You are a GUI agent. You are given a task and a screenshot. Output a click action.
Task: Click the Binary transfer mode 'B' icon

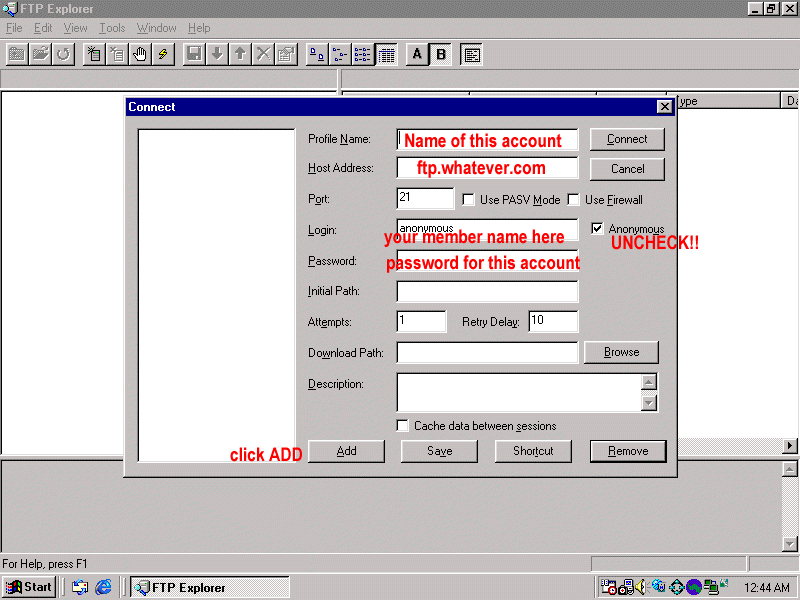point(441,54)
